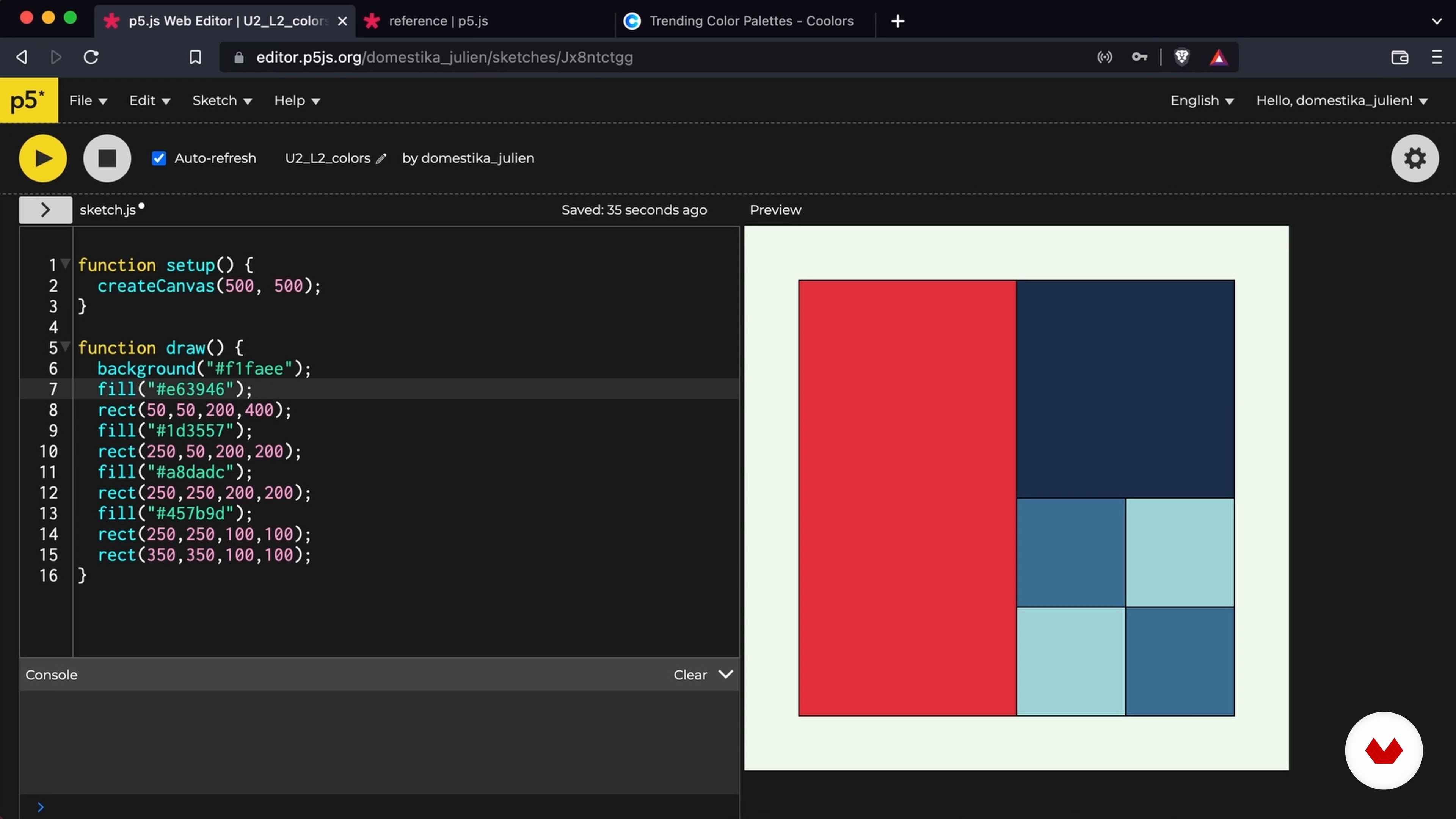Click the lock icon in address bar
Viewport: 1456px width, 819px height.
(238, 58)
